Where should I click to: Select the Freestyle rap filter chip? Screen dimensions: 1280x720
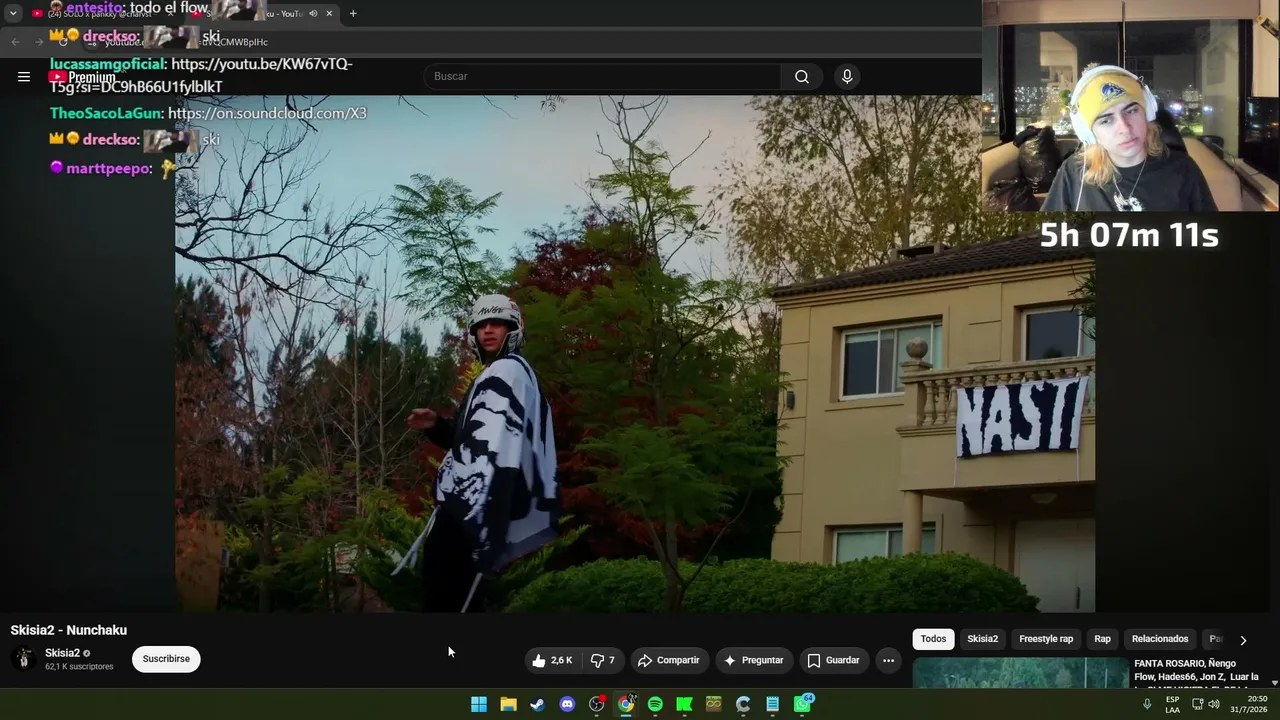click(x=1046, y=639)
